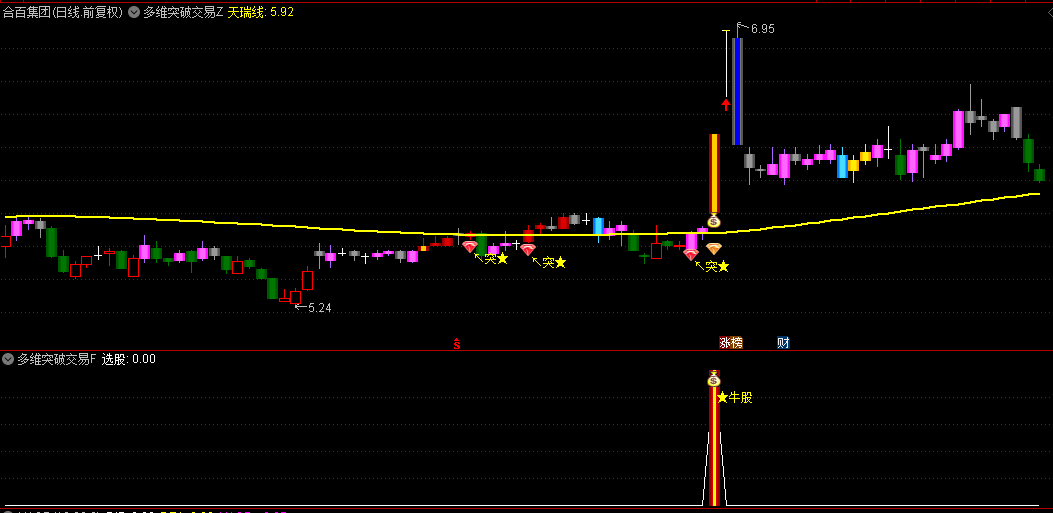Viewport: 1053px width, 513px height.
Task: Select the 多维突破交易F indicator name
Action: 57,359
